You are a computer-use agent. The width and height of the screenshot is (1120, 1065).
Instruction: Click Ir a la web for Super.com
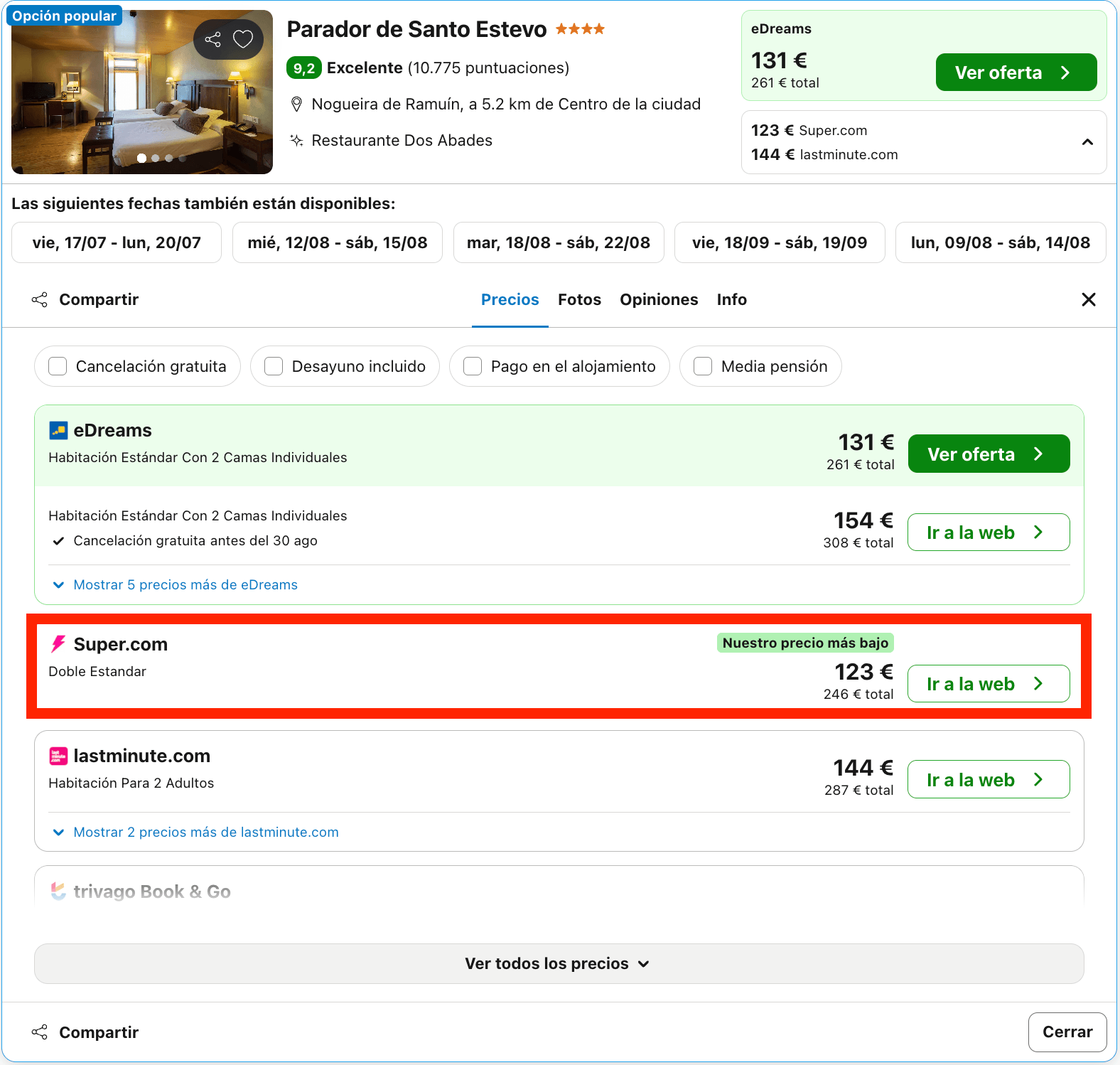(x=989, y=683)
